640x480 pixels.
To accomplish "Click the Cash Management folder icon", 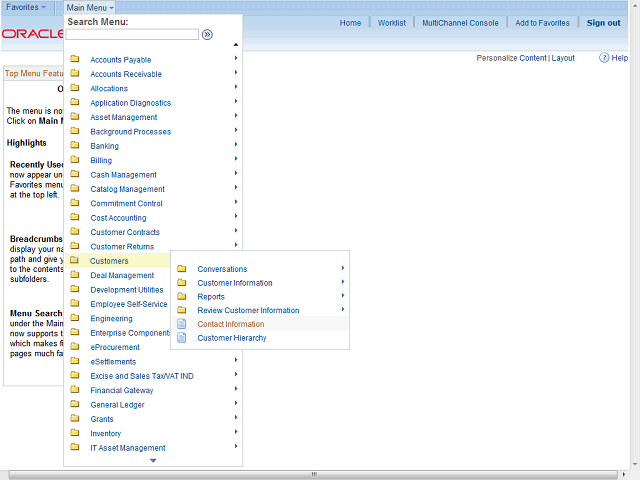I will [x=75, y=174].
